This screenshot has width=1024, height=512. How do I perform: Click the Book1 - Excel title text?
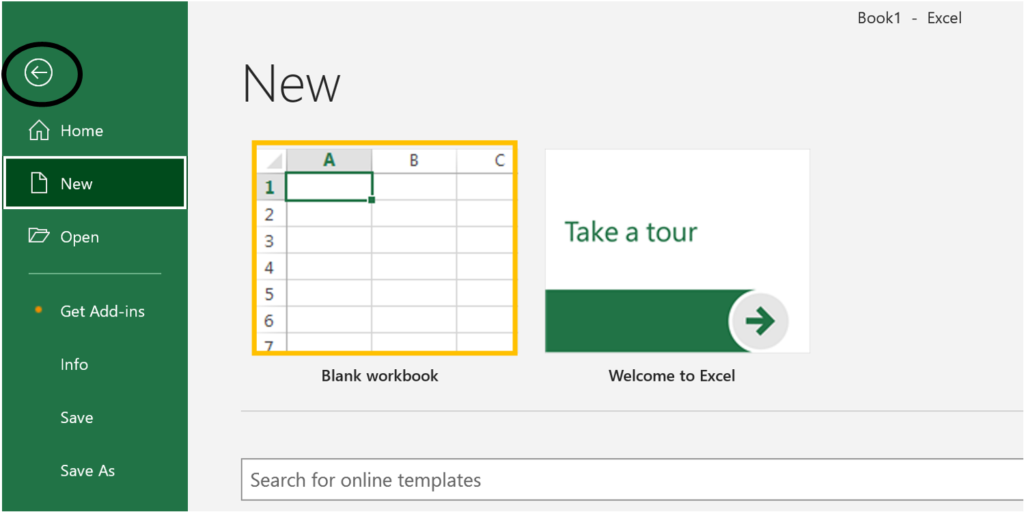[x=910, y=18]
